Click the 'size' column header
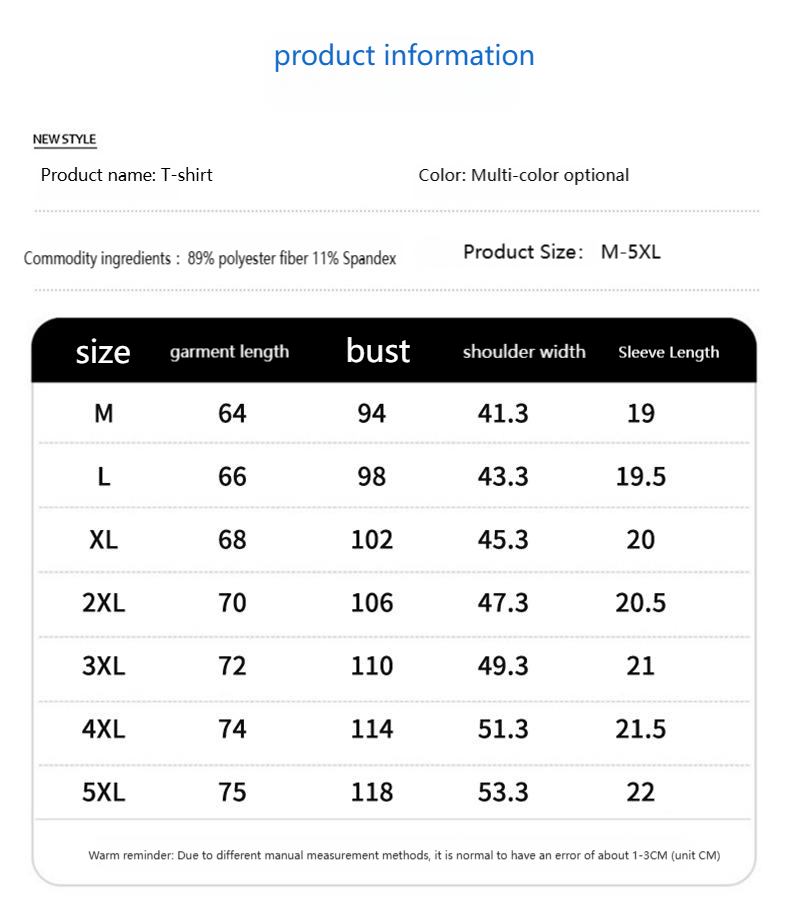 coord(103,352)
